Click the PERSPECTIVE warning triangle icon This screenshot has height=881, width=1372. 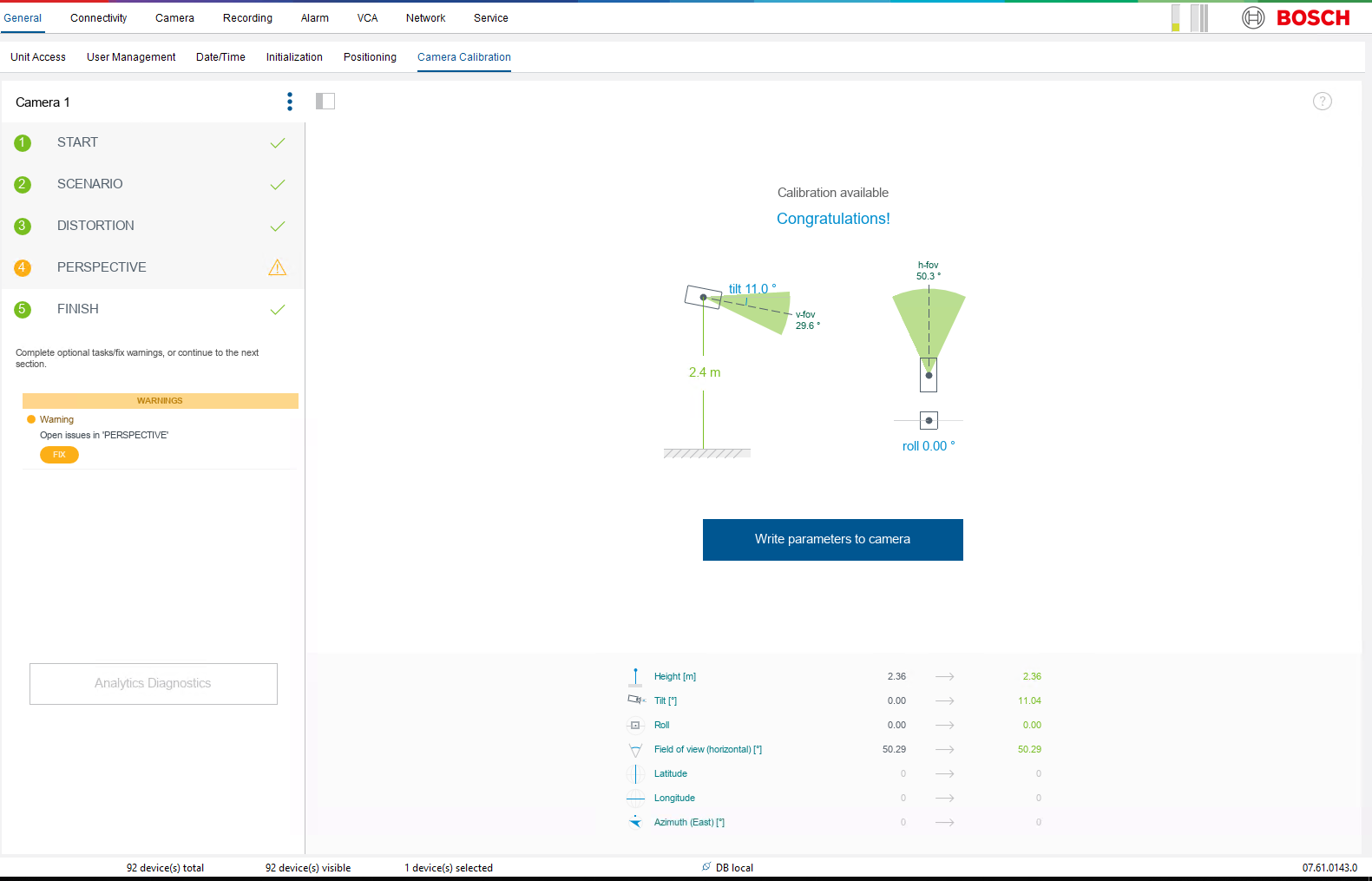tap(278, 267)
